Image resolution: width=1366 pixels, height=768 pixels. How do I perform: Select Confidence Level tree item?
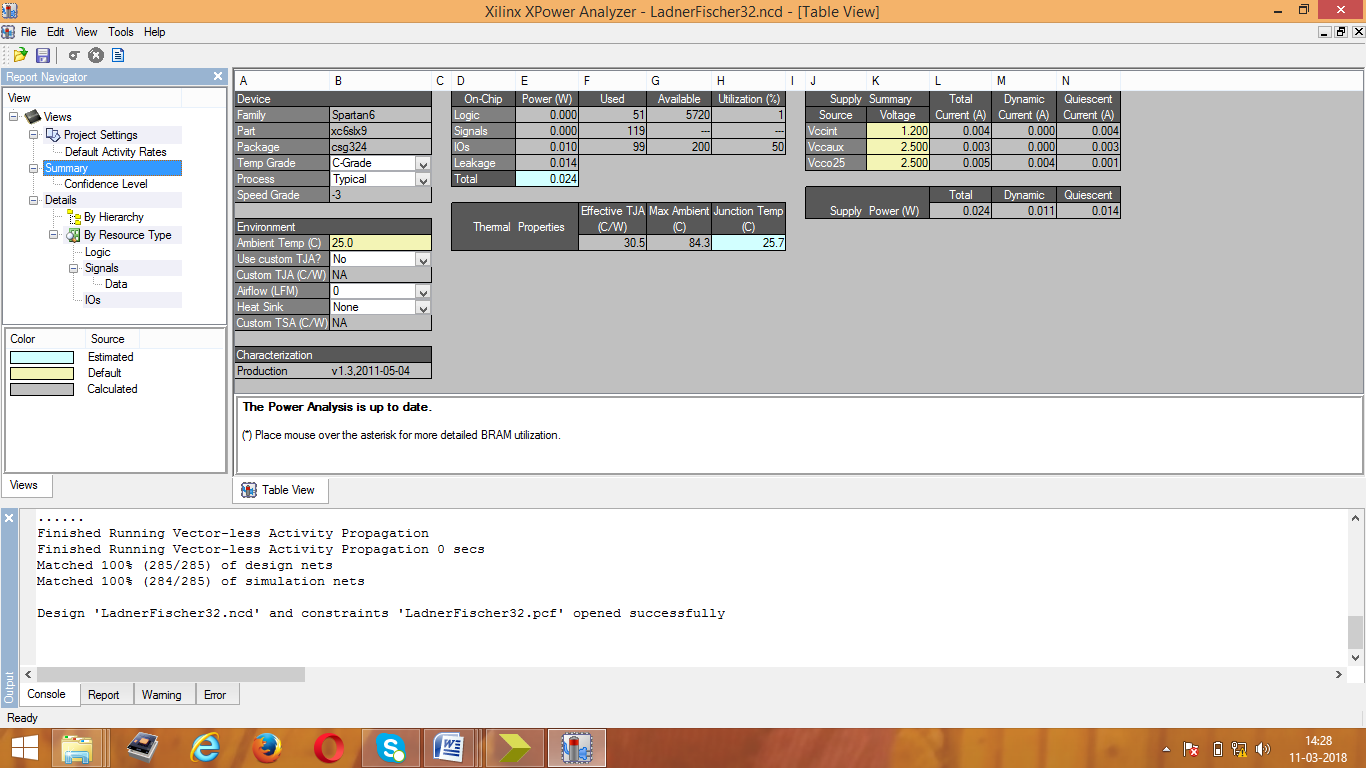106,184
